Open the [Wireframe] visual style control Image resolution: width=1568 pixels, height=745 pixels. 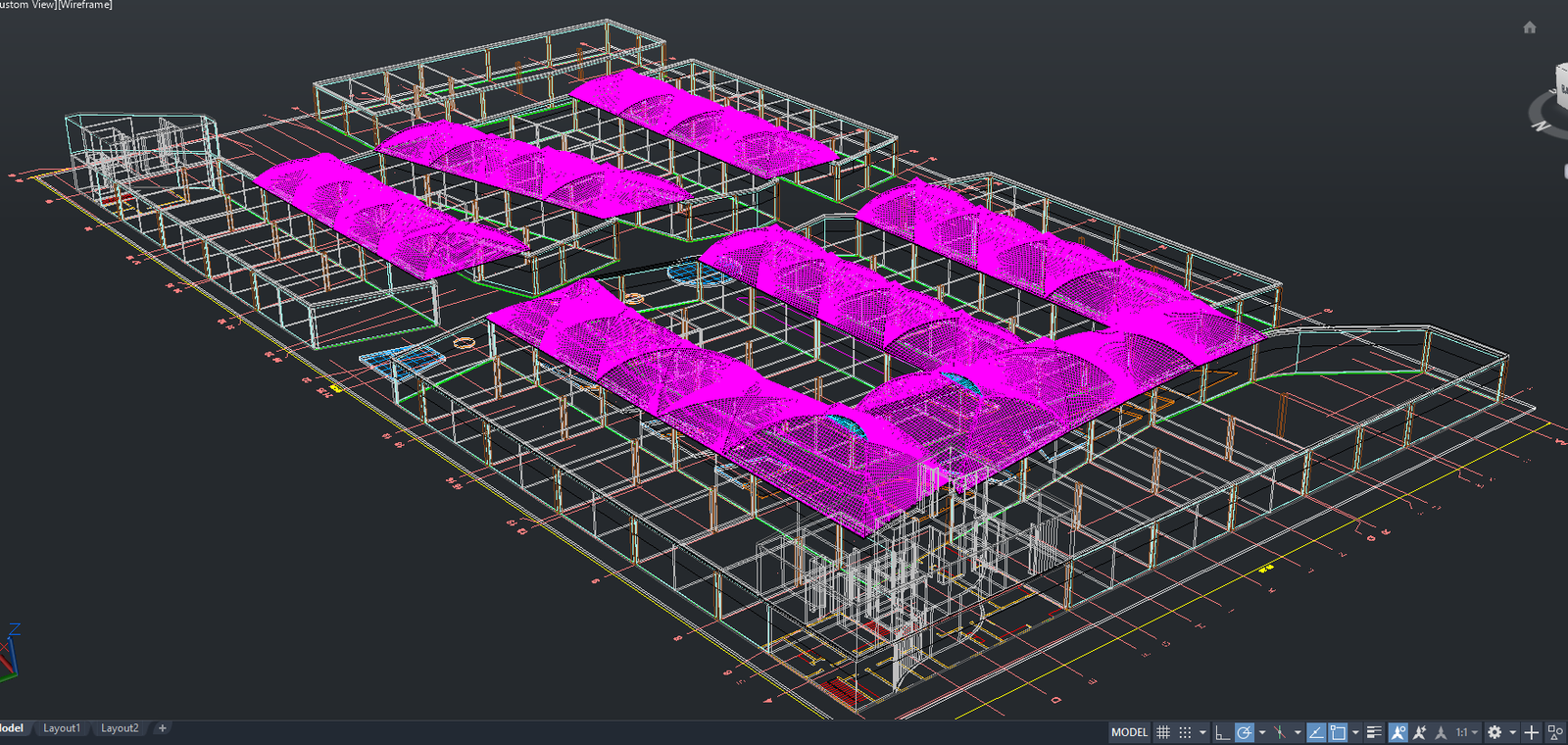click(x=86, y=5)
